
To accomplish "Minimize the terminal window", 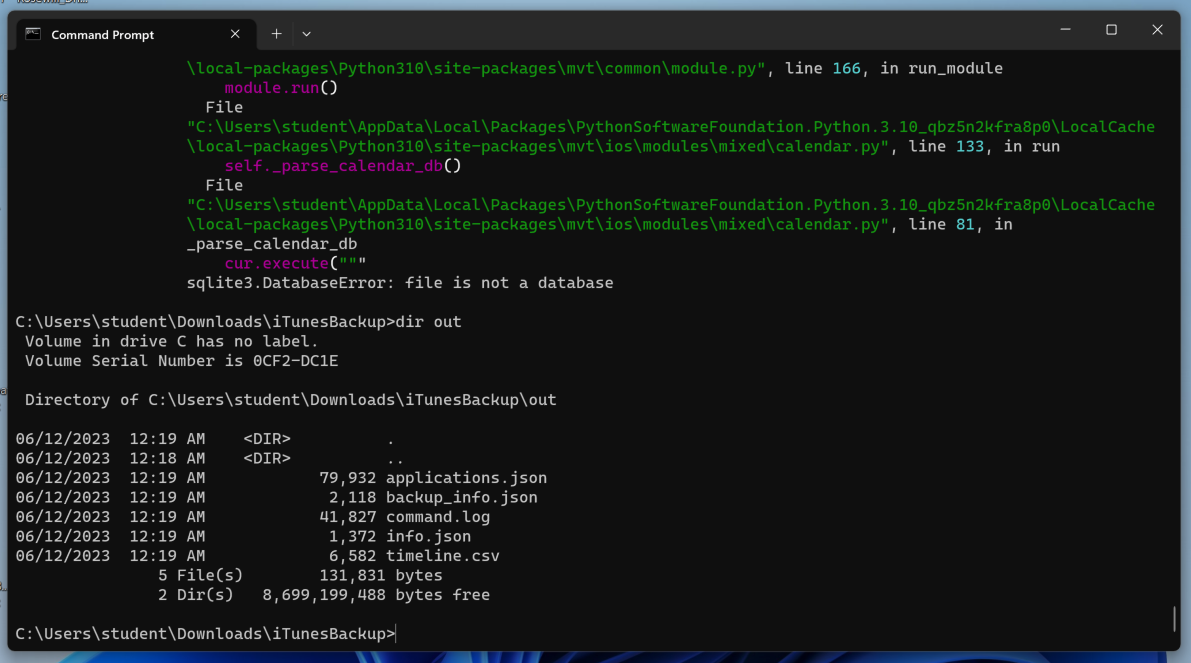I will pyautogui.click(x=1066, y=30).
